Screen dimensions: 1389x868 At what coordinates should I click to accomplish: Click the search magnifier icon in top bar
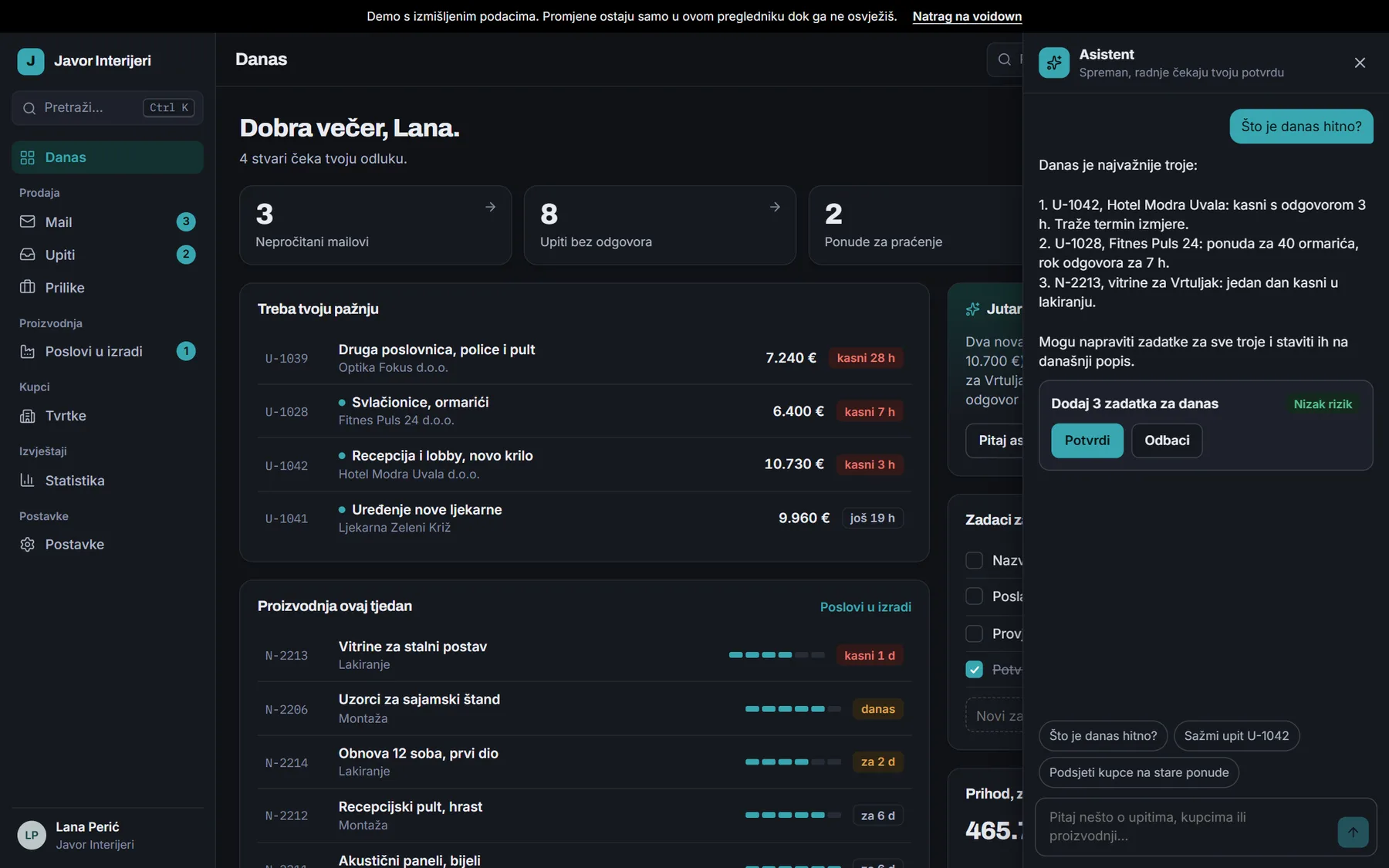tap(1005, 59)
